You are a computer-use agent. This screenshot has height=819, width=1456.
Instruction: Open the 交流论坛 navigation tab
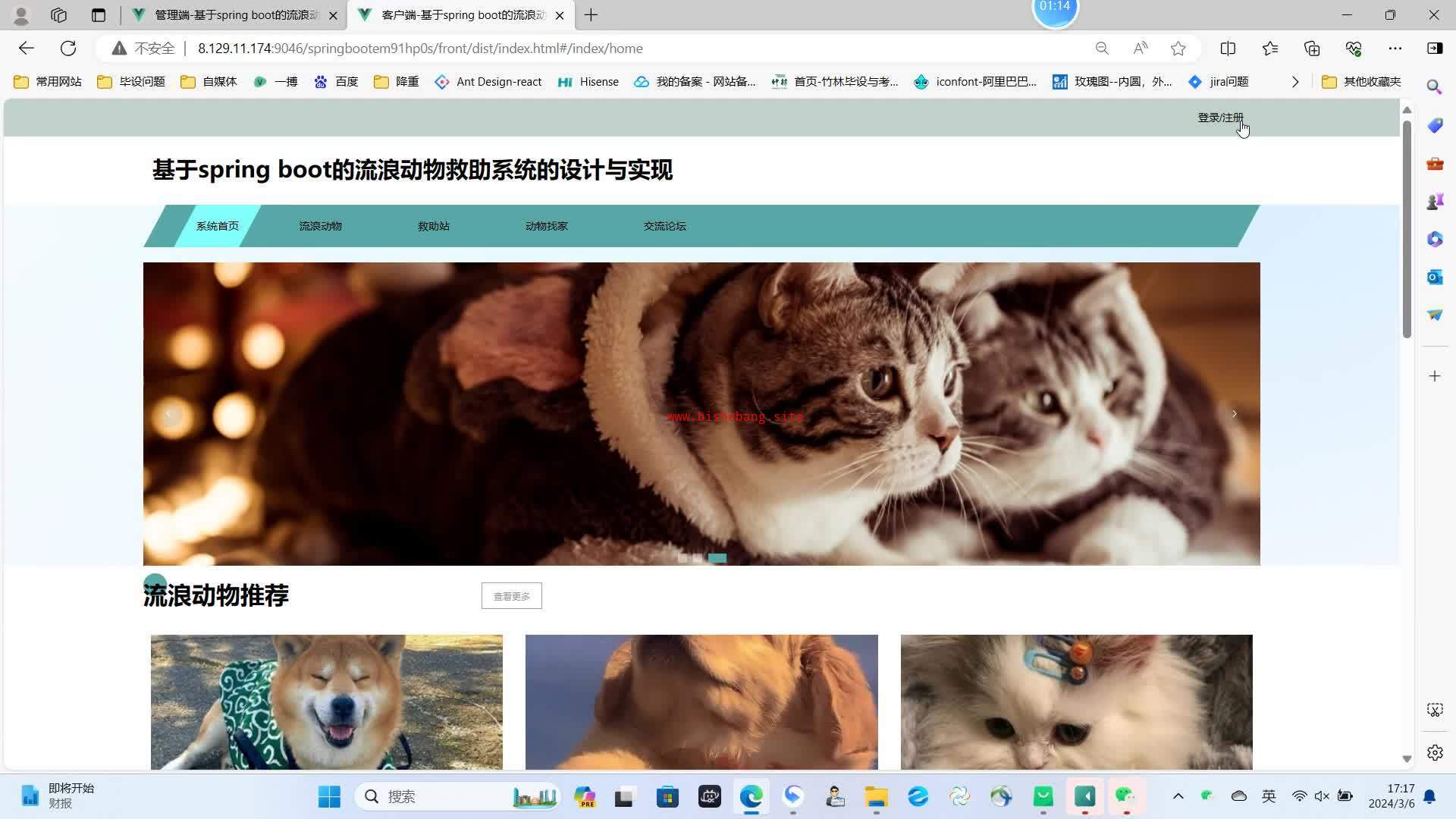[664, 226]
